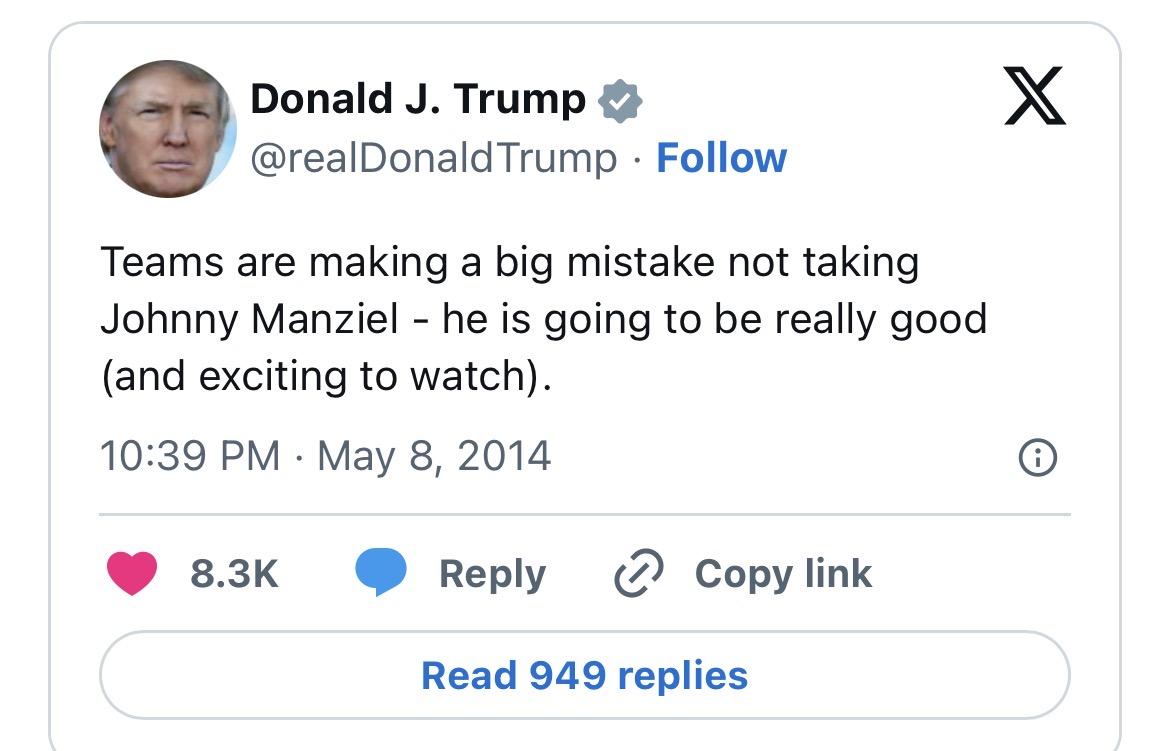Click the chain link icon
This screenshot has height=751, width=1170.
pyautogui.click(x=637, y=574)
